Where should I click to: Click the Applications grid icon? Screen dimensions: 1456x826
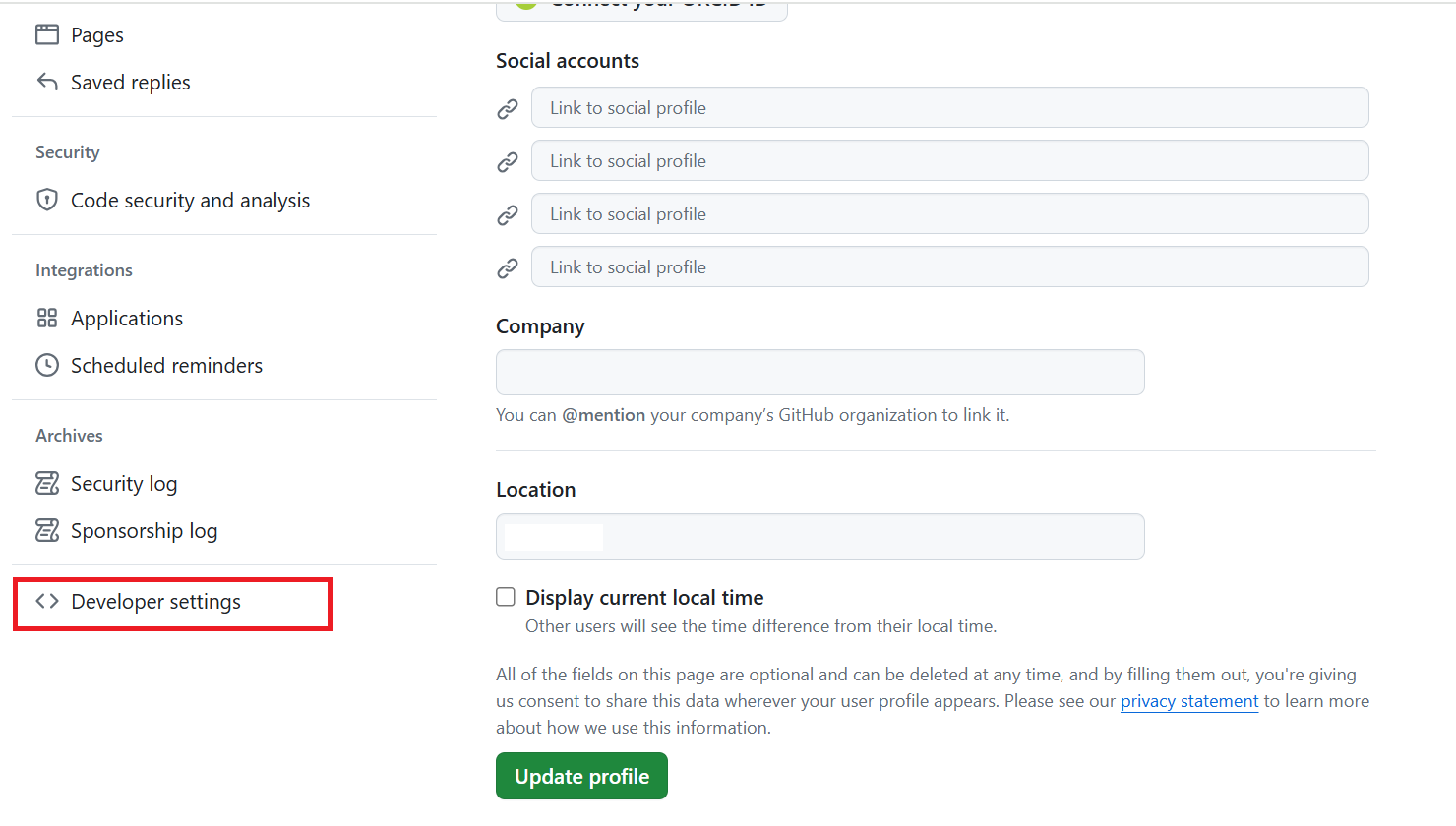click(47, 318)
